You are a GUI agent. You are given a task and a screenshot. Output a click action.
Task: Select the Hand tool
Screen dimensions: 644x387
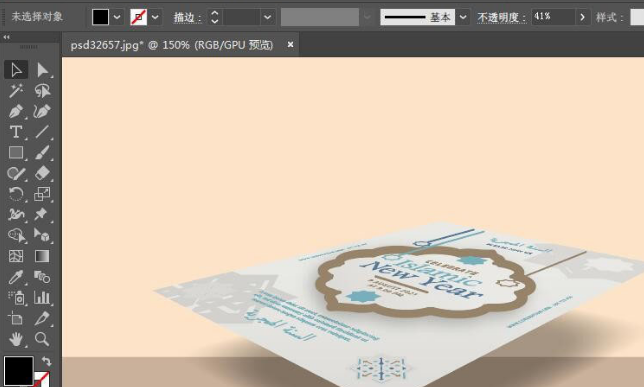coord(16,339)
